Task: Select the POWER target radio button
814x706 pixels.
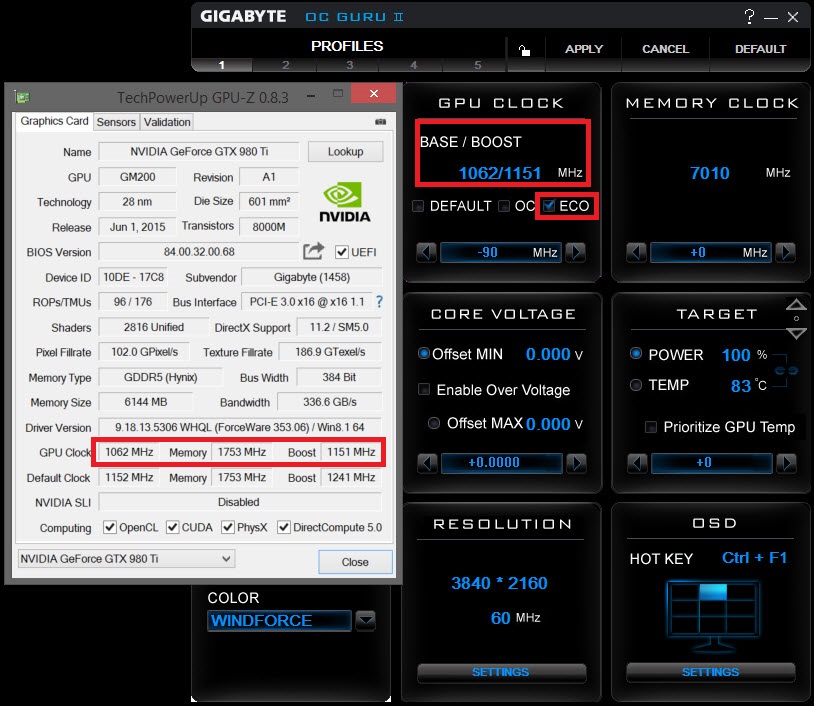Action: tap(635, 354)
